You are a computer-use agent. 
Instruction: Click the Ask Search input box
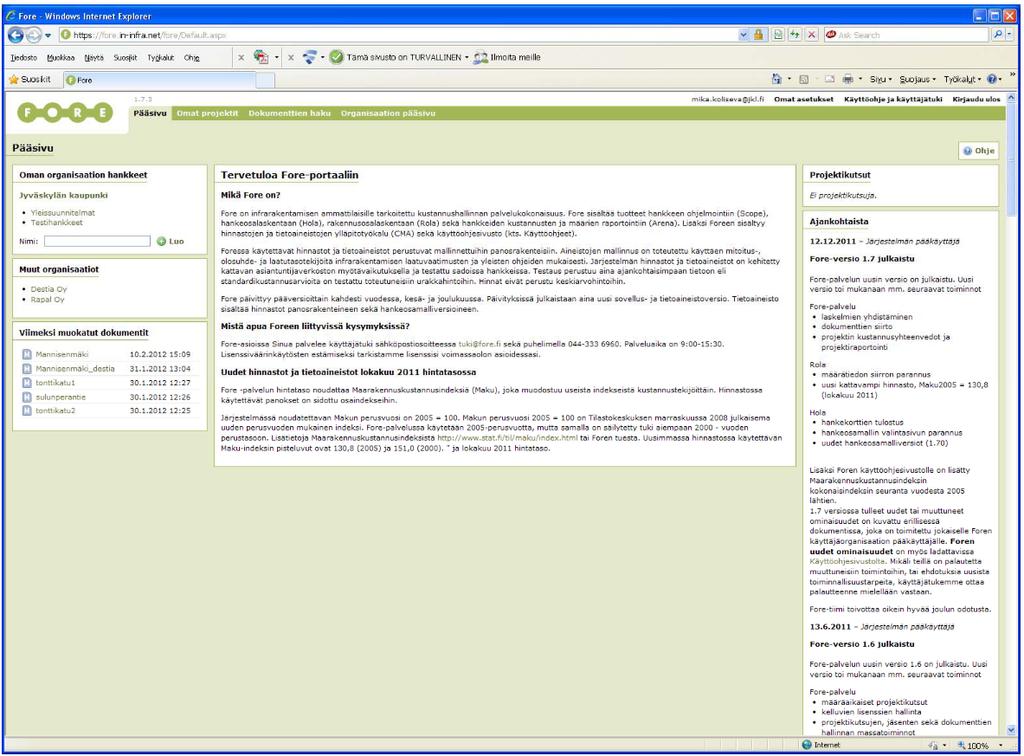click(x=906, y=35)
